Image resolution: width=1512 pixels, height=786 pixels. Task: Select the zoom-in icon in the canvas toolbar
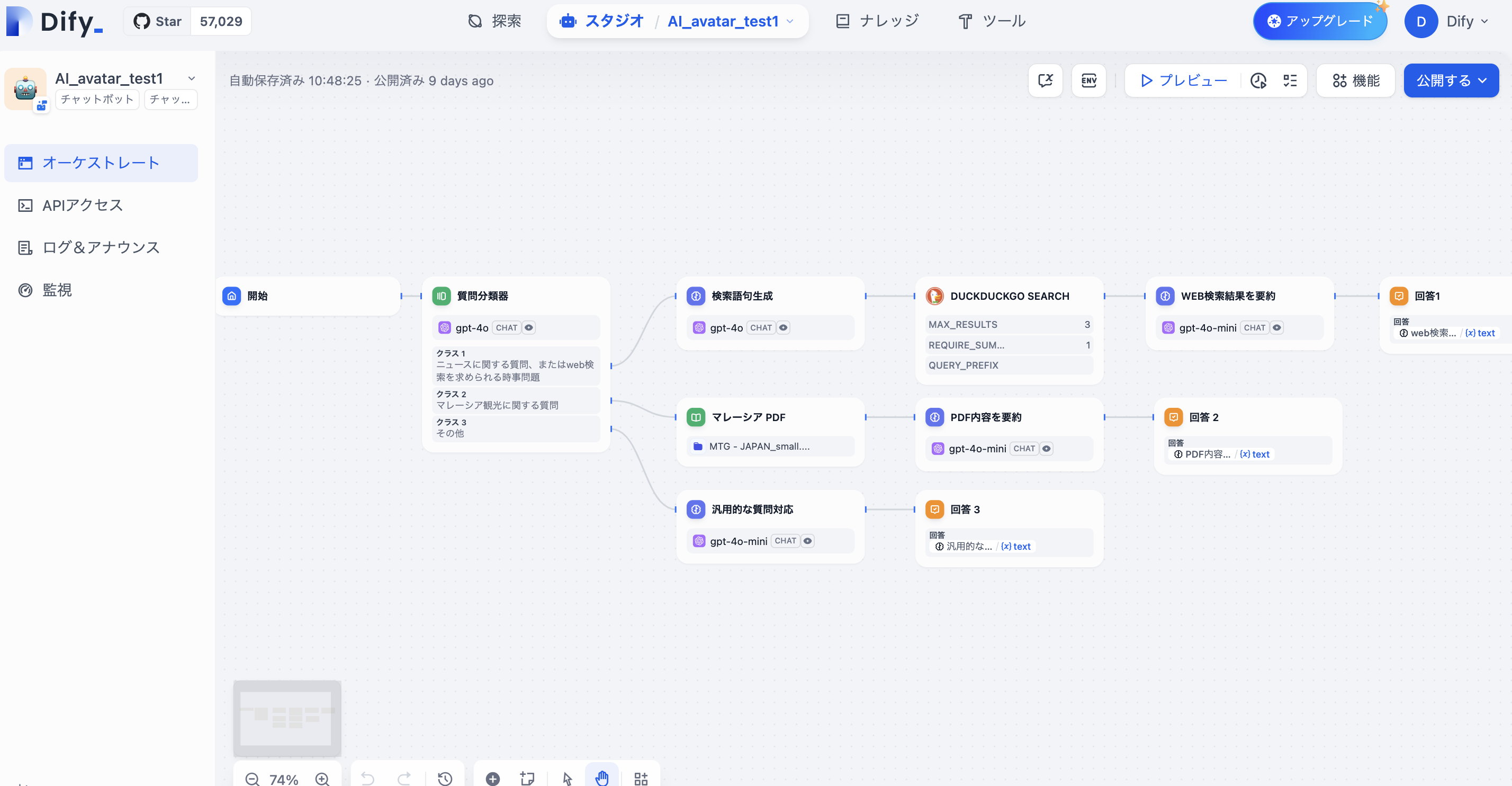(322, 780)
